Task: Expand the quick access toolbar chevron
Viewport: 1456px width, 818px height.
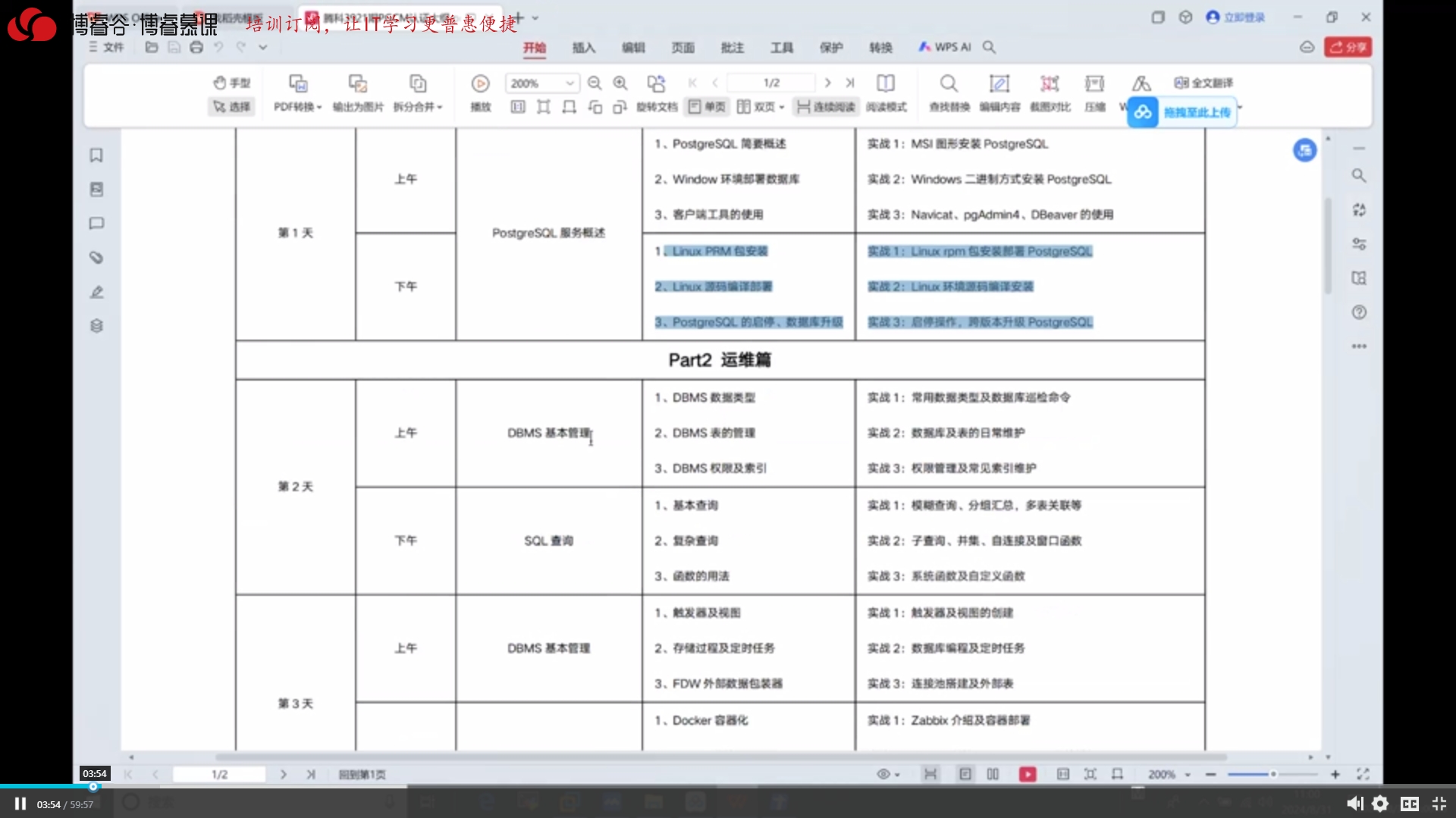Action: coord(263,47)
